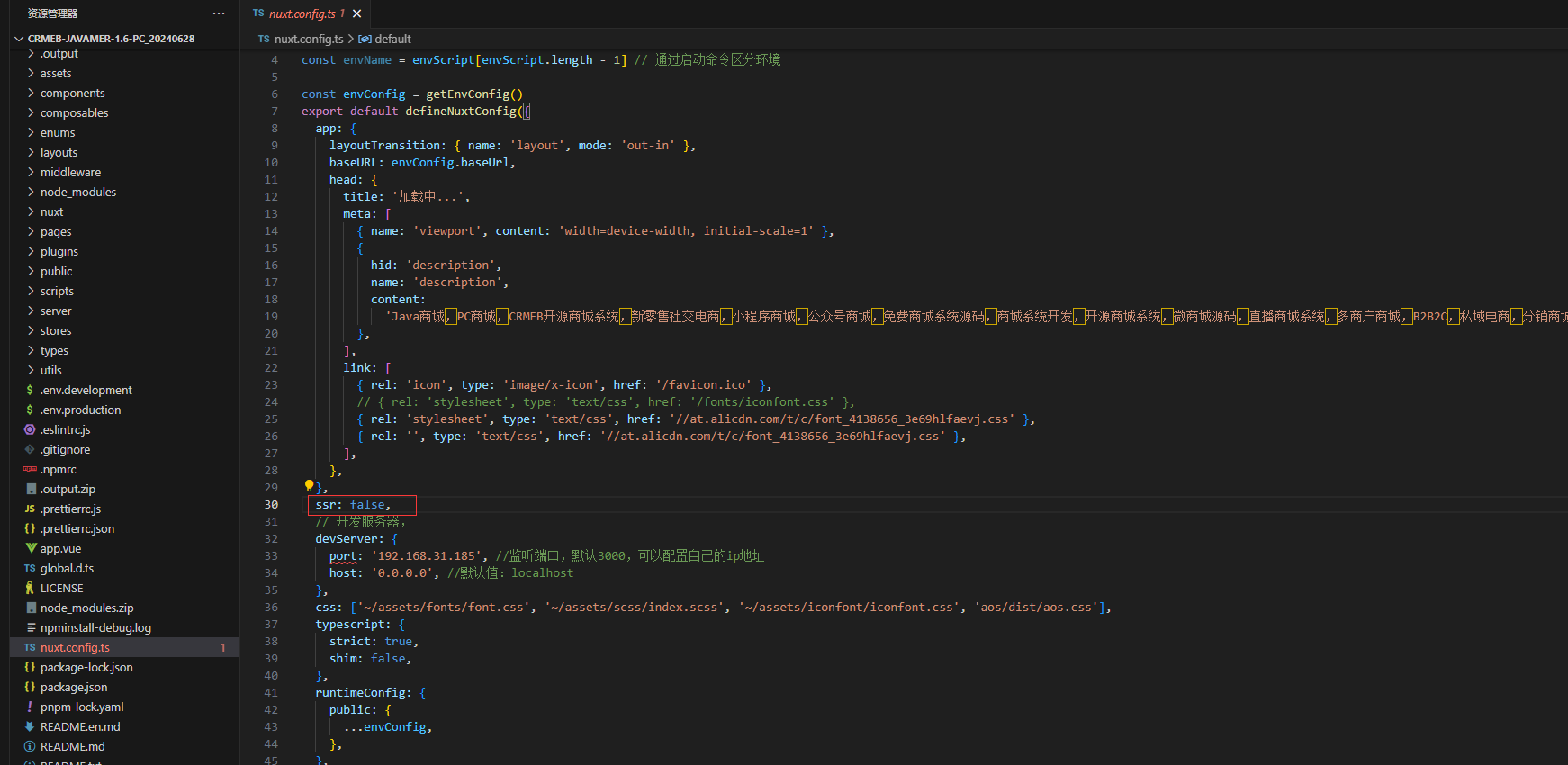Select the default symbol in the breadcrumb
Viewport: 1568px width, 765px height.
pos(392,39)
